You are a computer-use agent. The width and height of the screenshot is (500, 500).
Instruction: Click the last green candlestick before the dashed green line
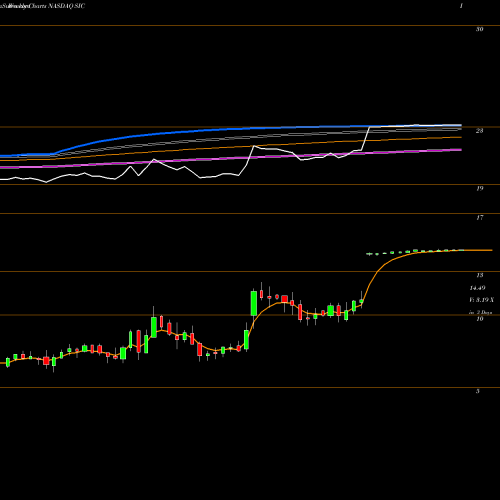[x=361, y=301]
